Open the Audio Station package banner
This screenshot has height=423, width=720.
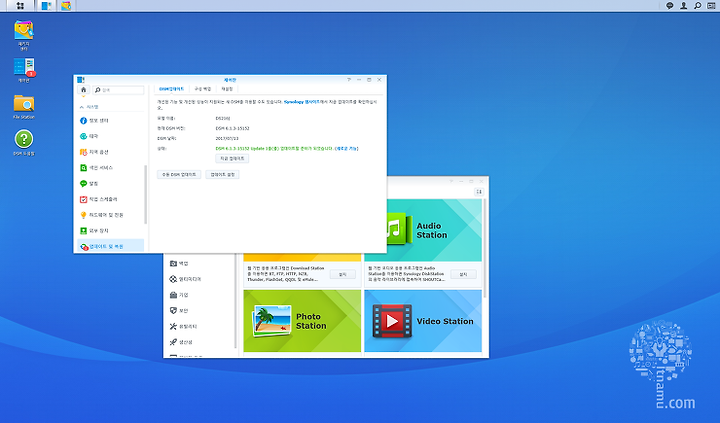tap(434, 230)
